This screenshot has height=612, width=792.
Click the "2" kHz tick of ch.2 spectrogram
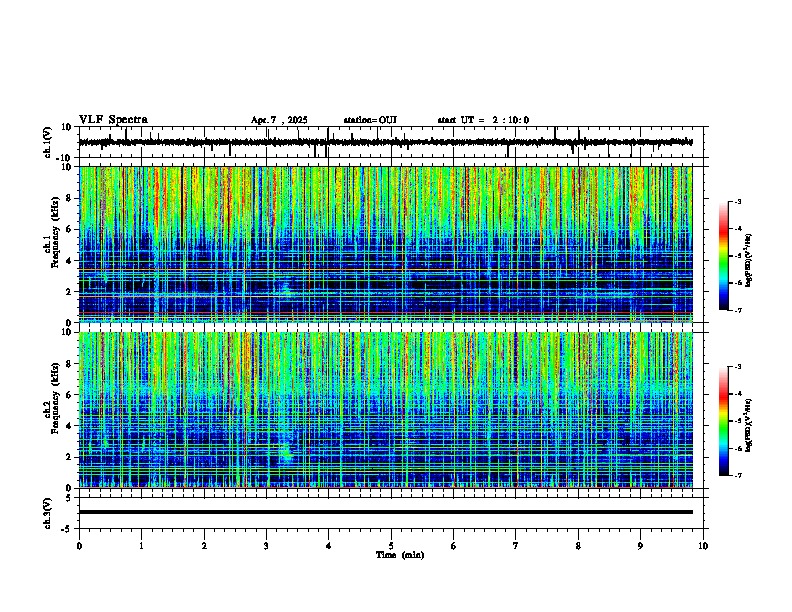coord(70,457)
